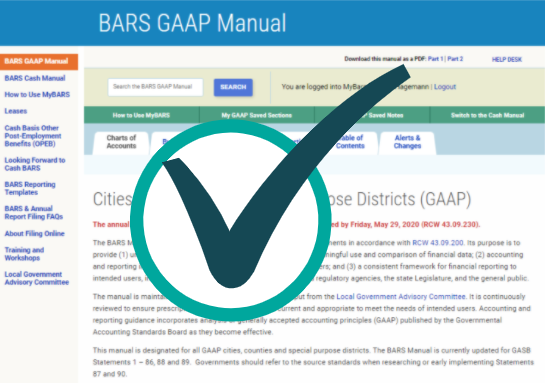Follow the RCW 43.09.200 link
Viewport: 545px width, 383px height.
(438, 243)
